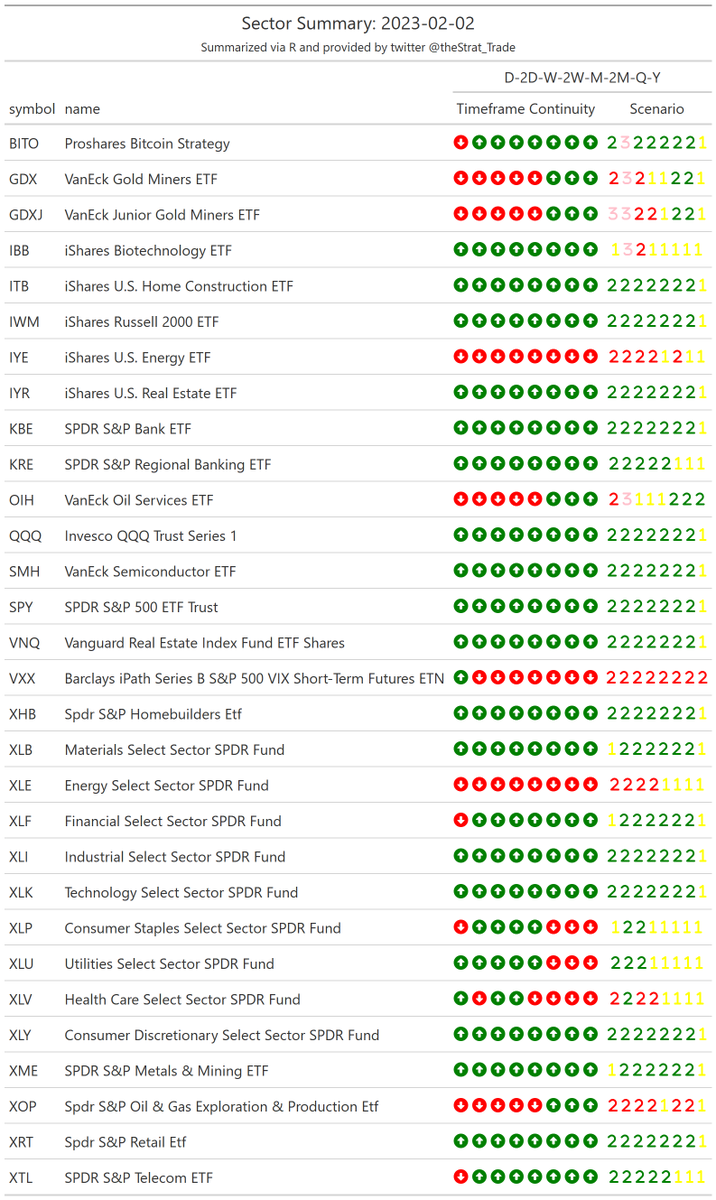The image size is (716, 1200).
Task: Click scenario '13211111' in the IBB row
Action: coord(657,250)
